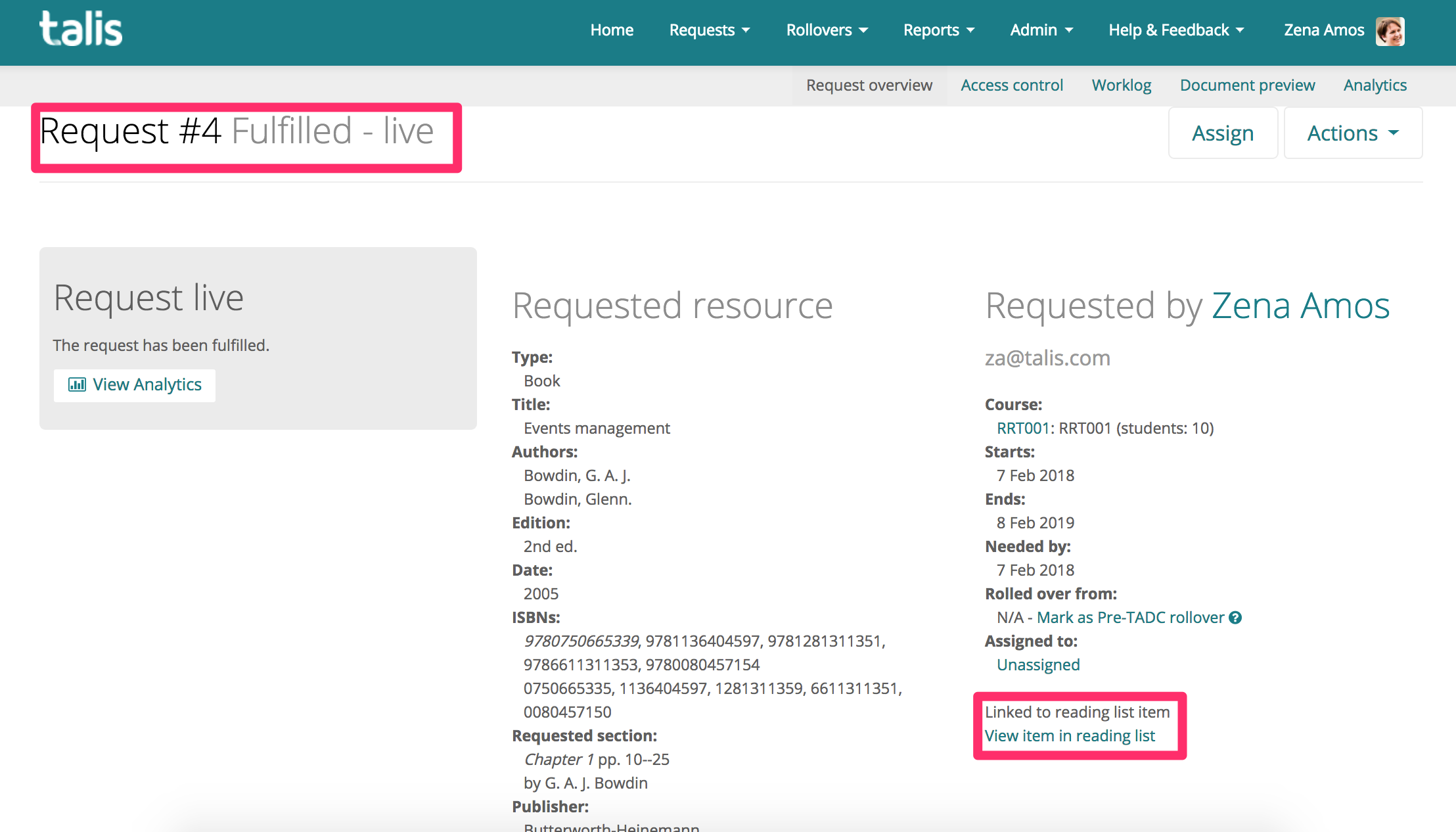
Task: Open Zena Amos's profile avatar image
Action: pos(1391,30)
